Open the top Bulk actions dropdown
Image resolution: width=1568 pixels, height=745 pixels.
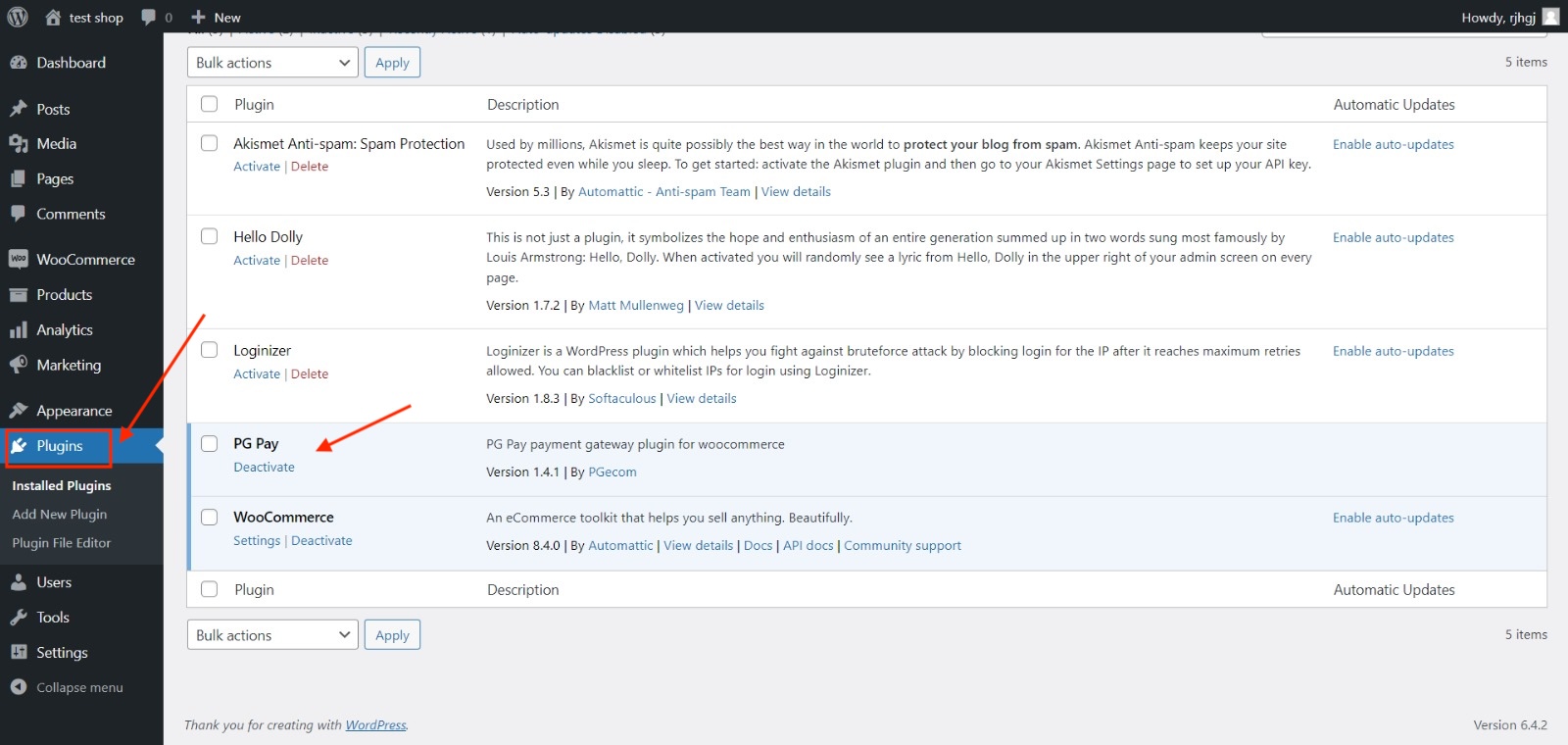[272, 63]
